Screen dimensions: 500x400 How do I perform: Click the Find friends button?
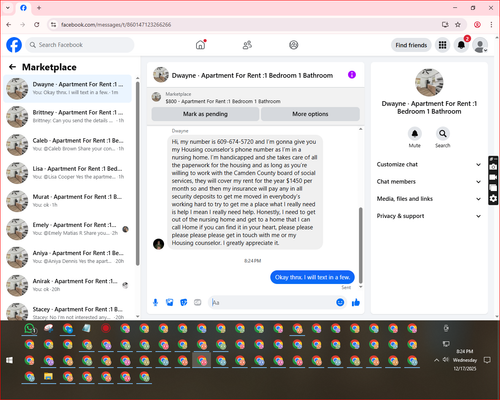coord(411,45)
